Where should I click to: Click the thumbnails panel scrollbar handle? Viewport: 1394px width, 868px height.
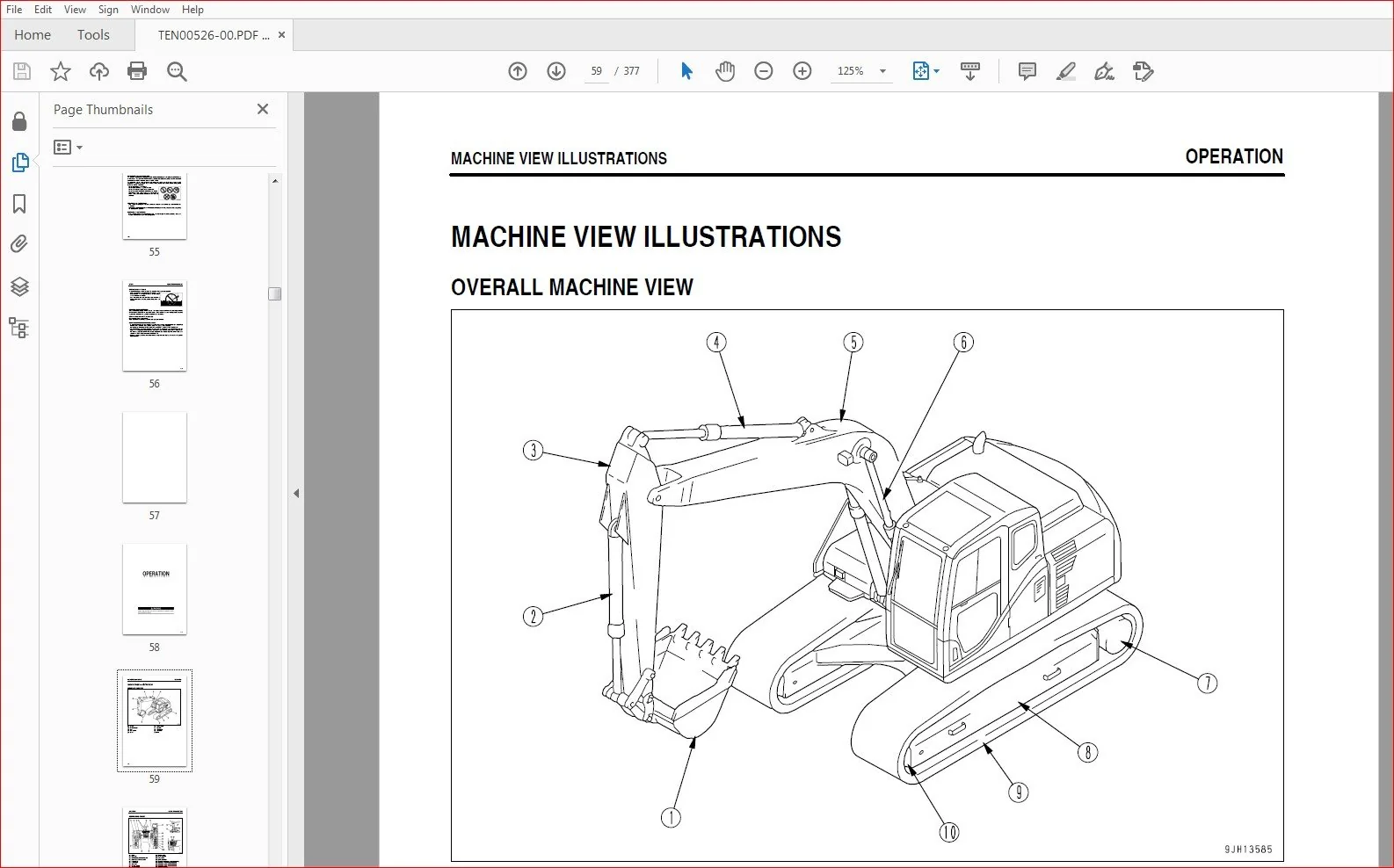click(x=275, y=293)
